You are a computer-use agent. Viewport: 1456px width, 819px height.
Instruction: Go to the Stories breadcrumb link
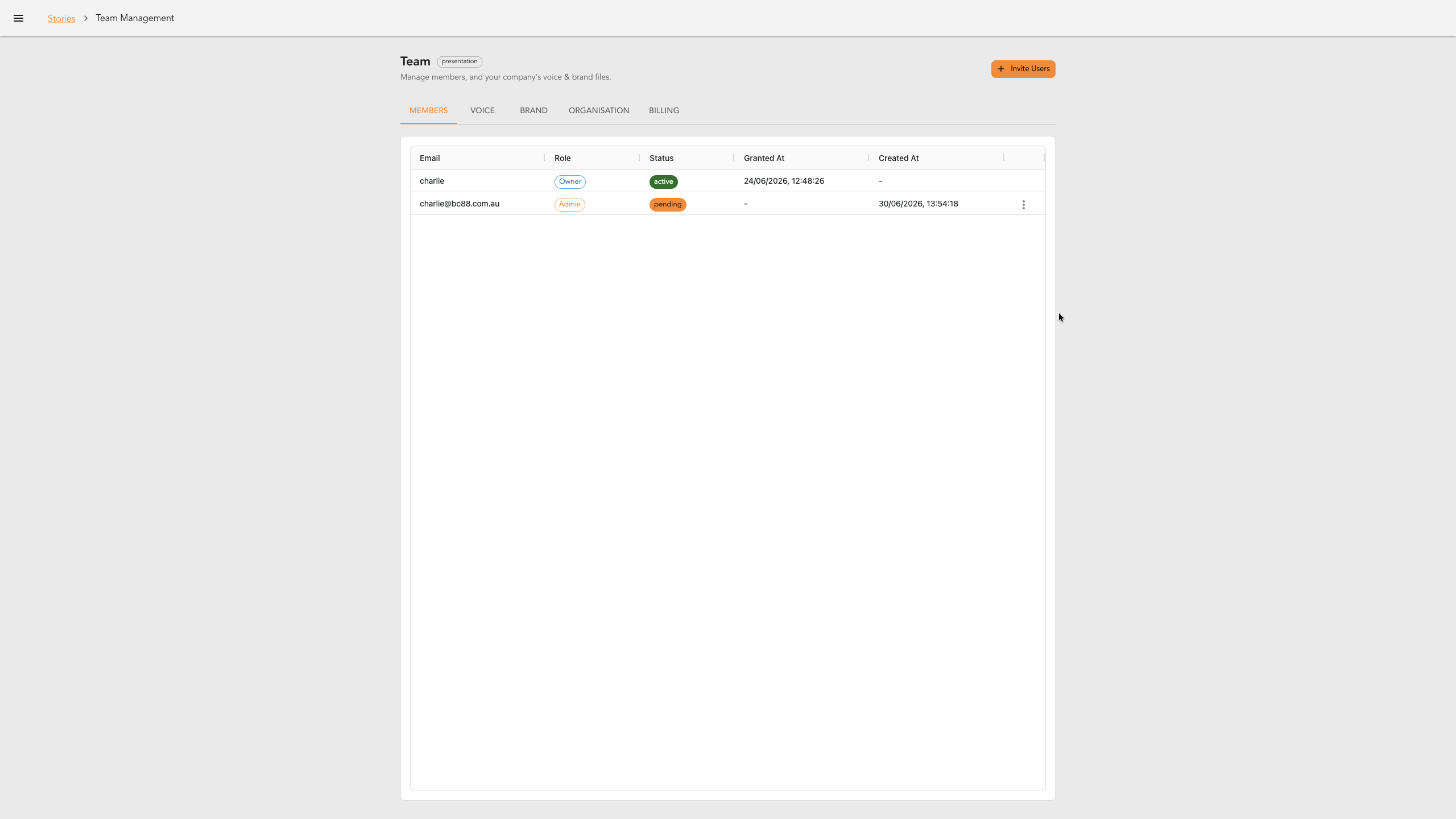(x=61, y=18)
